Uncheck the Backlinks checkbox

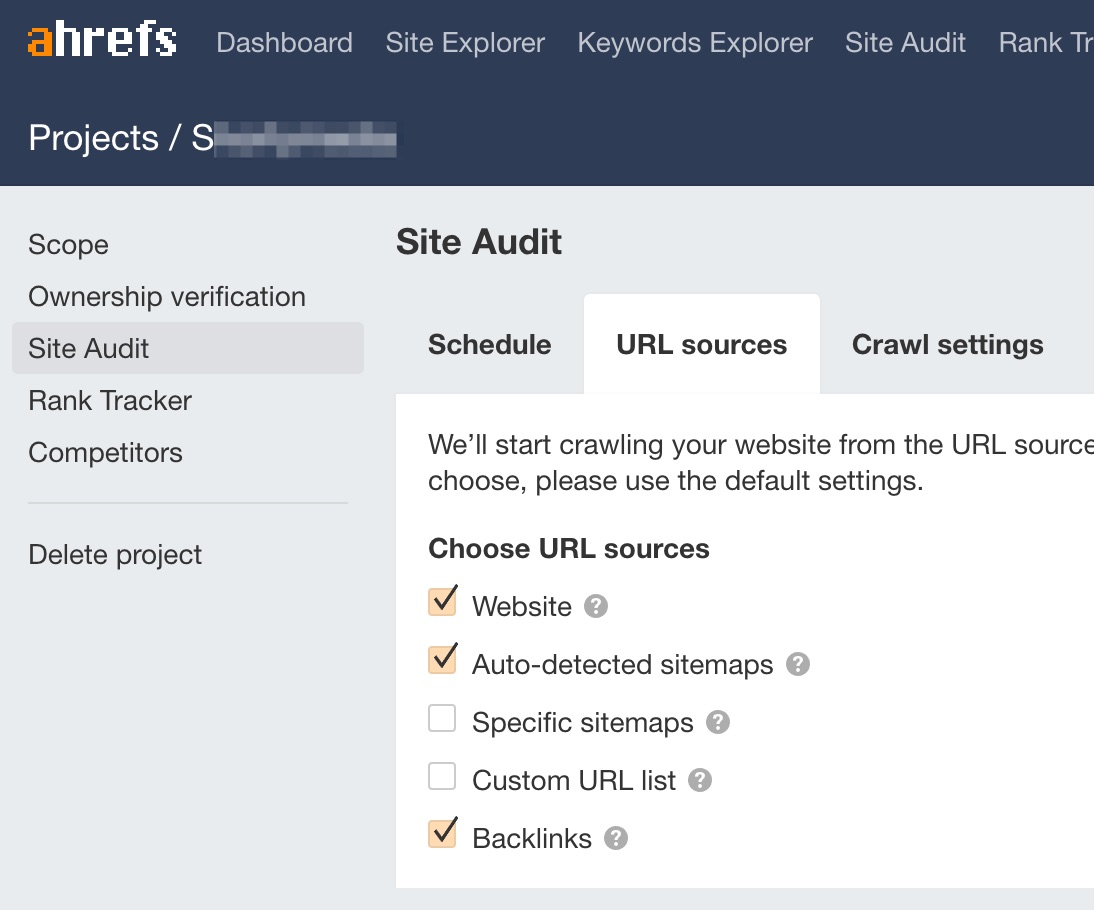click(x=442, y=834)
